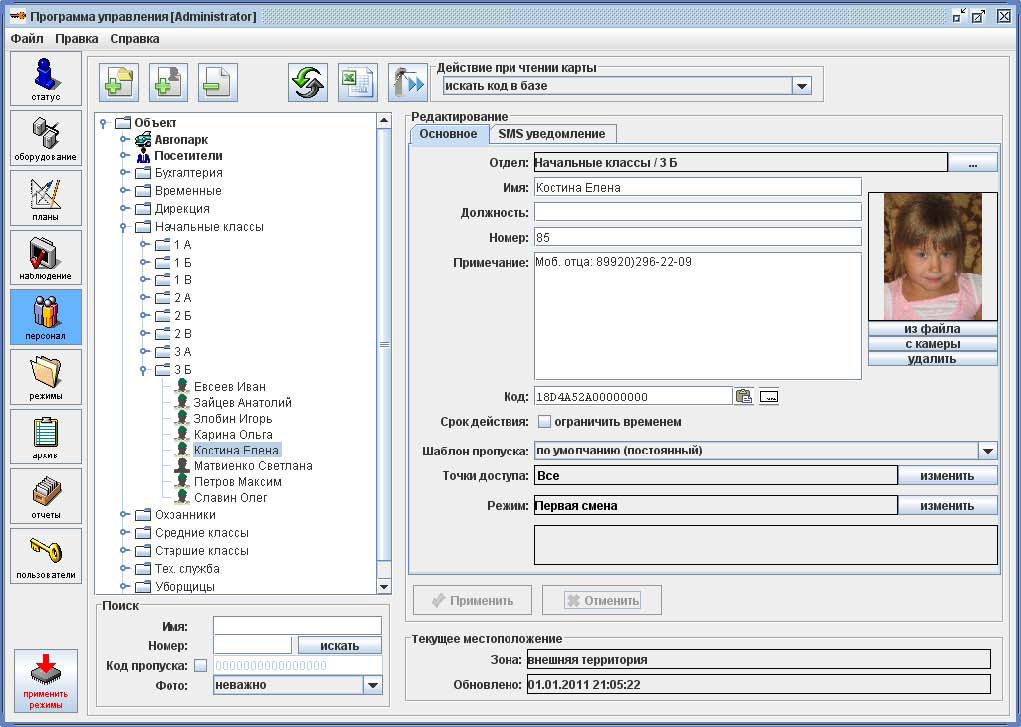Click the Должность input field
This screenshot has height=727, width=1021.
tap(697, 212)
